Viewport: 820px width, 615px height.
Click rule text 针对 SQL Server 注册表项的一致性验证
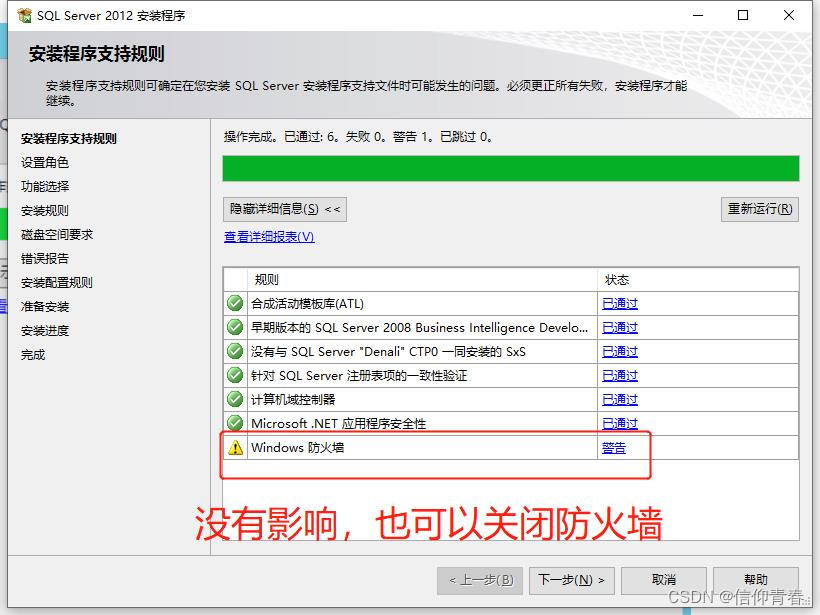click(359, 376)
